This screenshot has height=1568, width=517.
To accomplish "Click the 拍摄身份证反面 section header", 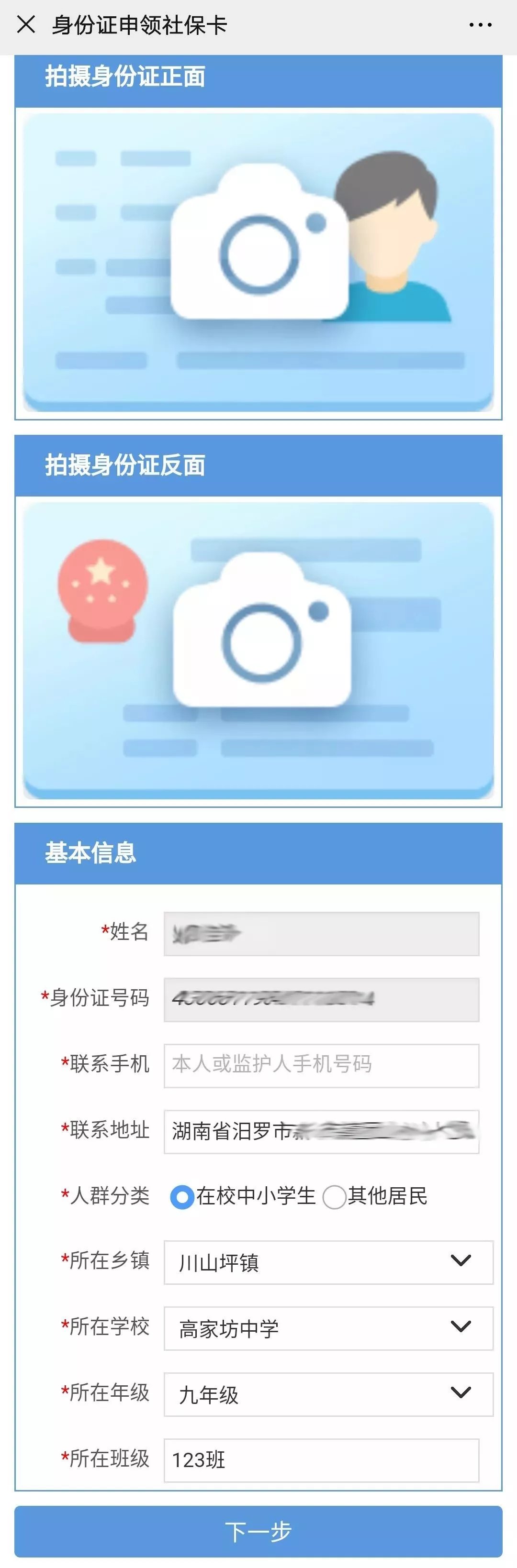I will pos(258,465).
